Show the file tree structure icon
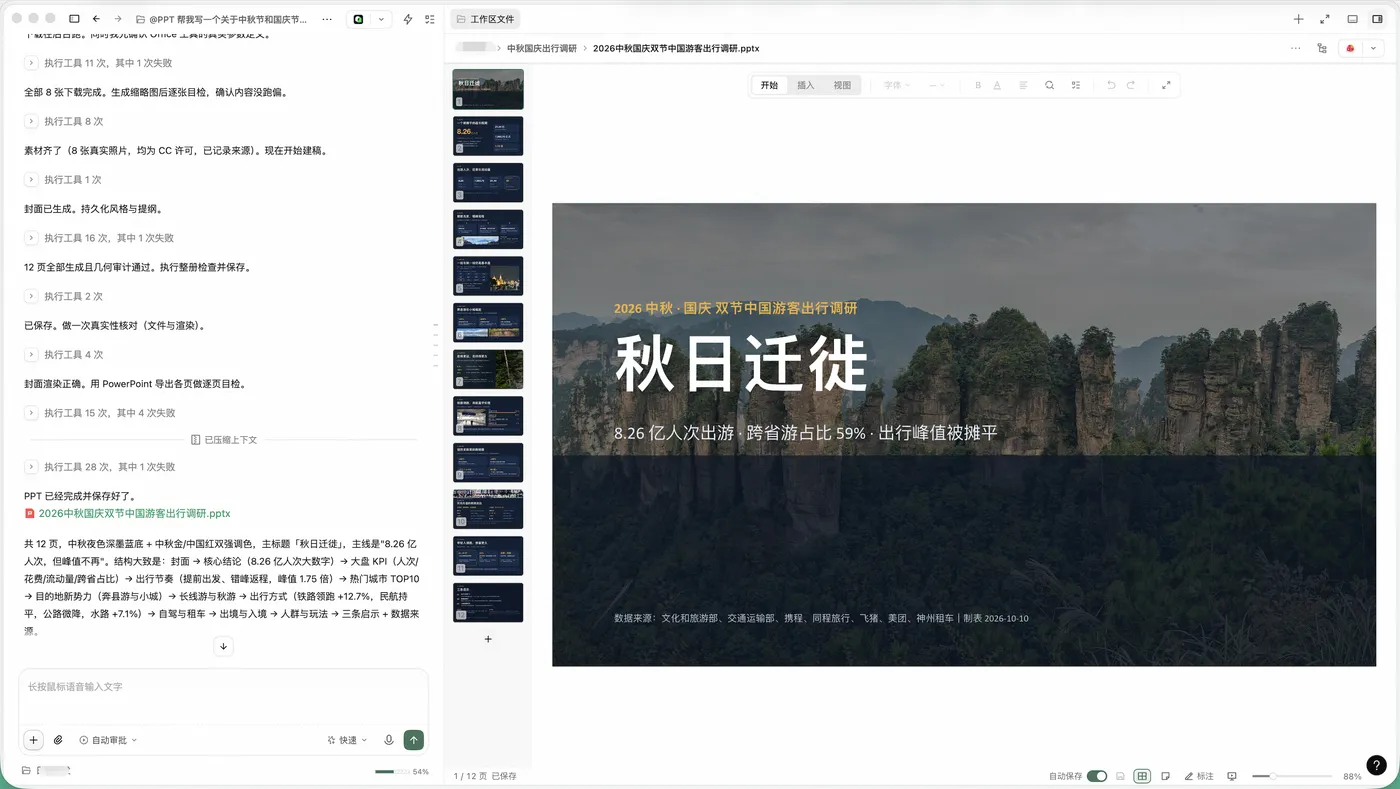 (x=1322, y=48)
